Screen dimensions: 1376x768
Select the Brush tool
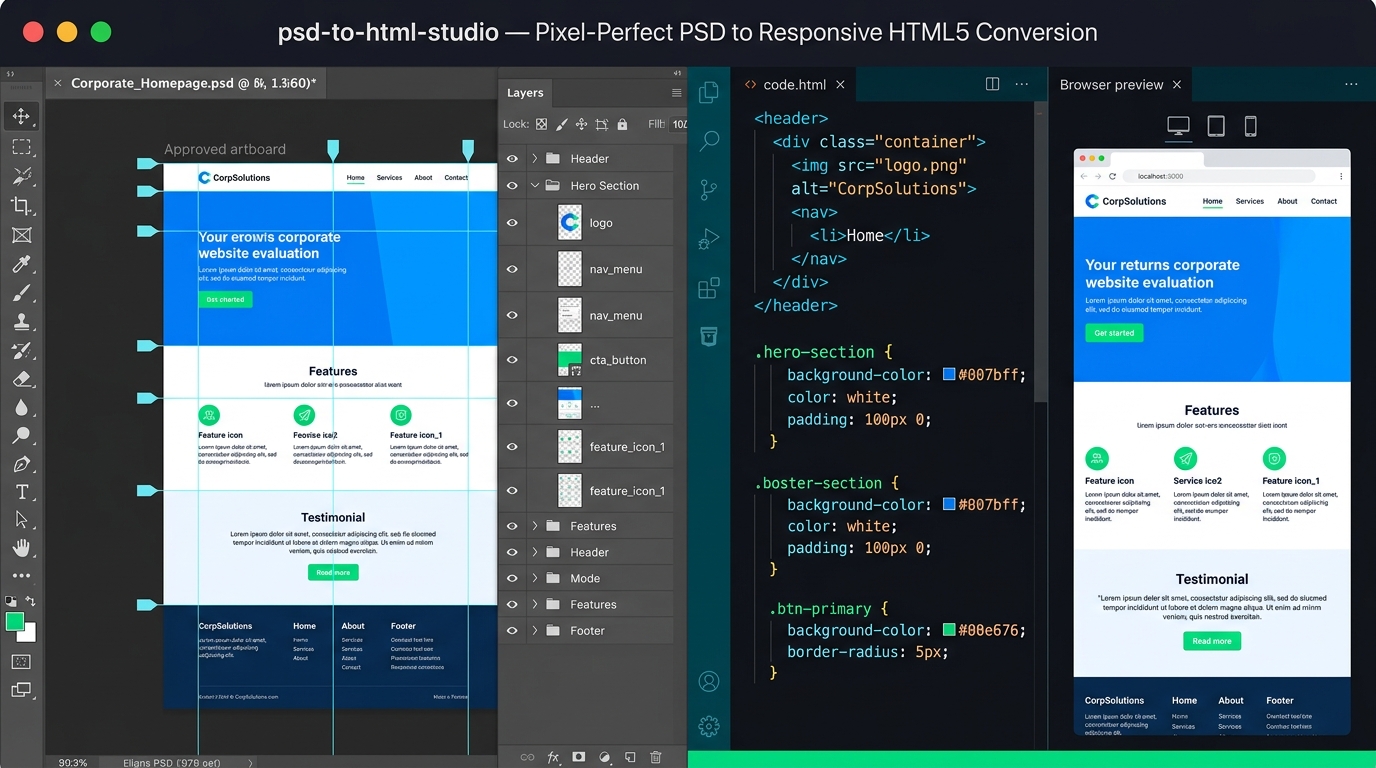(x=21, y=293)
